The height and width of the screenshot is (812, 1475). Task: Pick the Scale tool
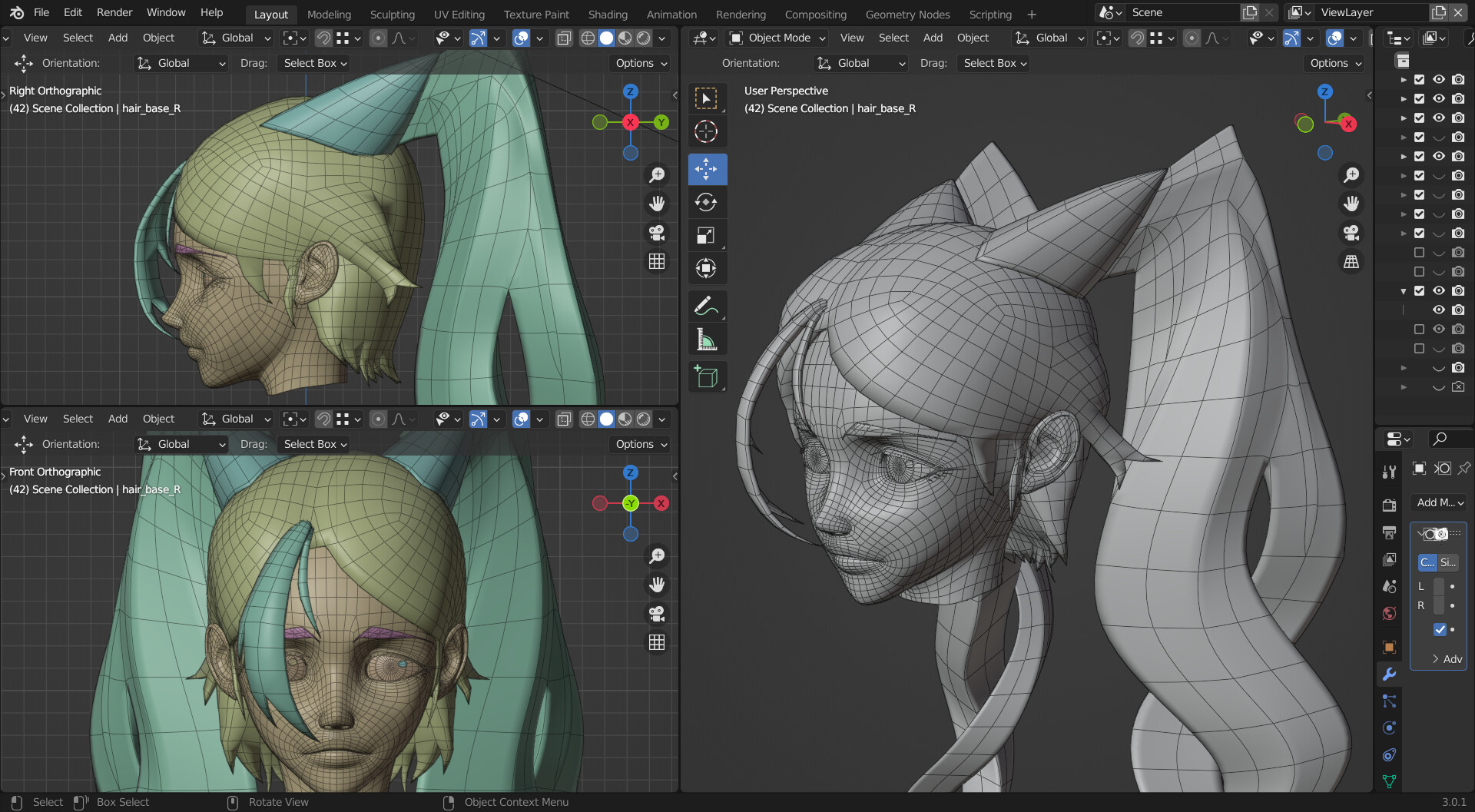click(706, 235)
